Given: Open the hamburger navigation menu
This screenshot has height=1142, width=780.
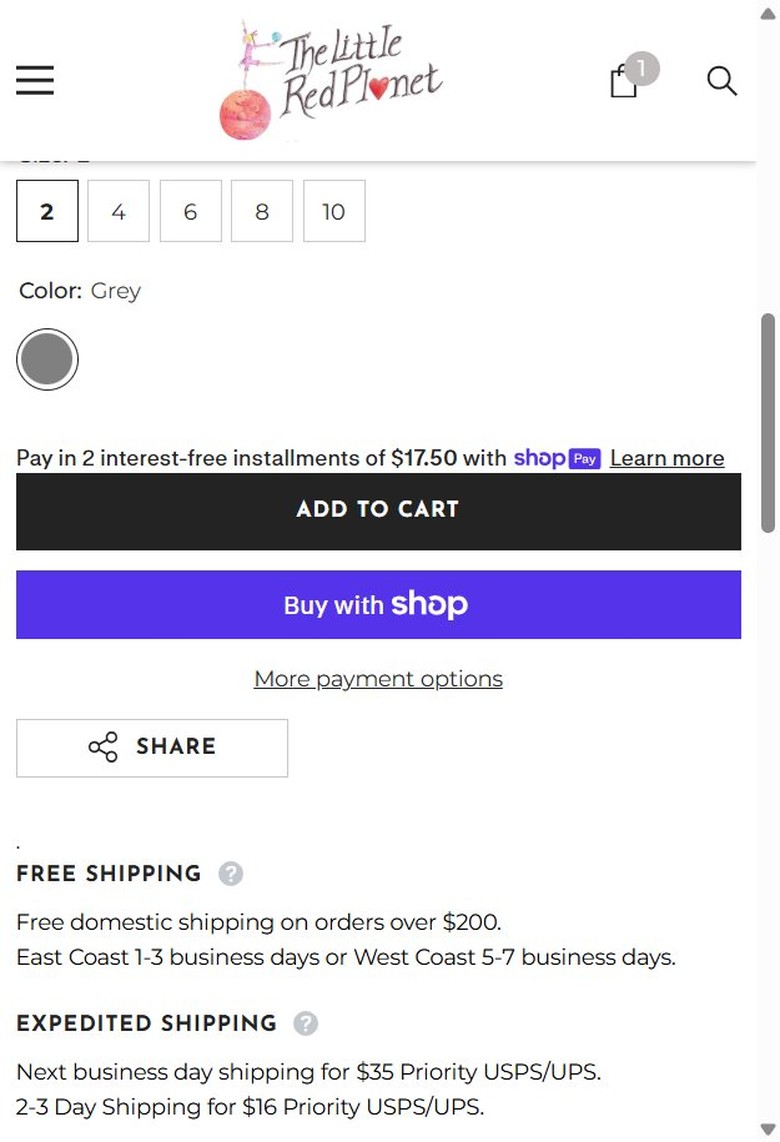Looking at the screenshot, I should [35, 80].
